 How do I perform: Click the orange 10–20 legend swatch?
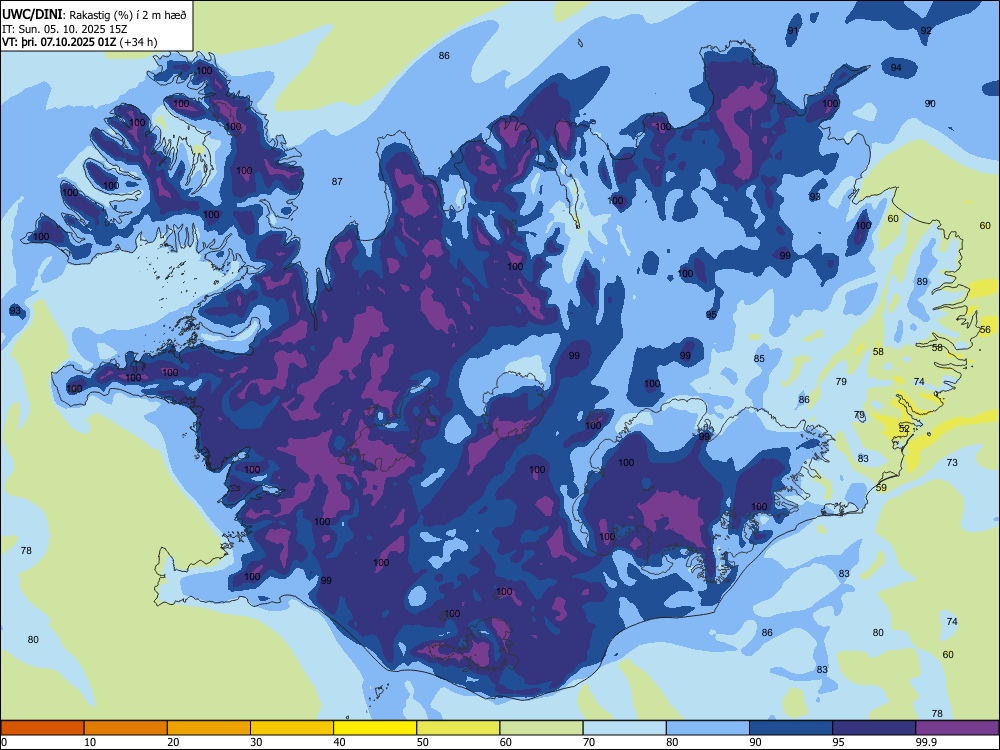126,728
